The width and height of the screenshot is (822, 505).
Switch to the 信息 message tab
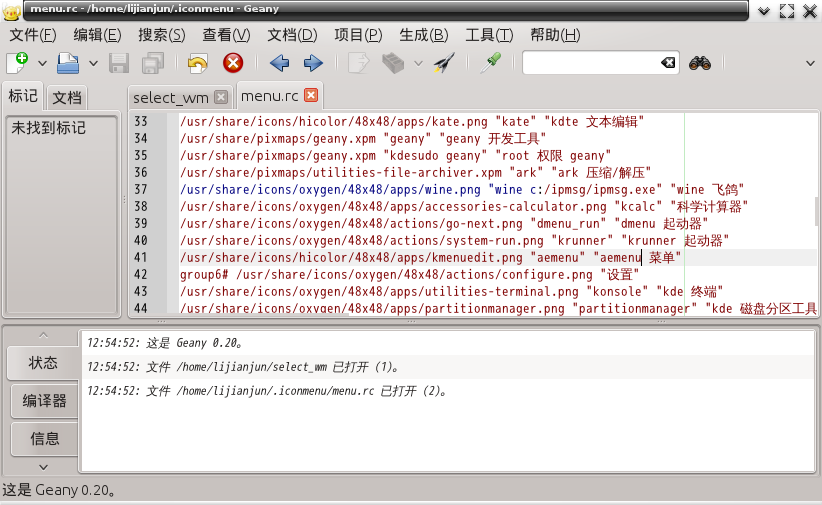[x=44, y=438]
